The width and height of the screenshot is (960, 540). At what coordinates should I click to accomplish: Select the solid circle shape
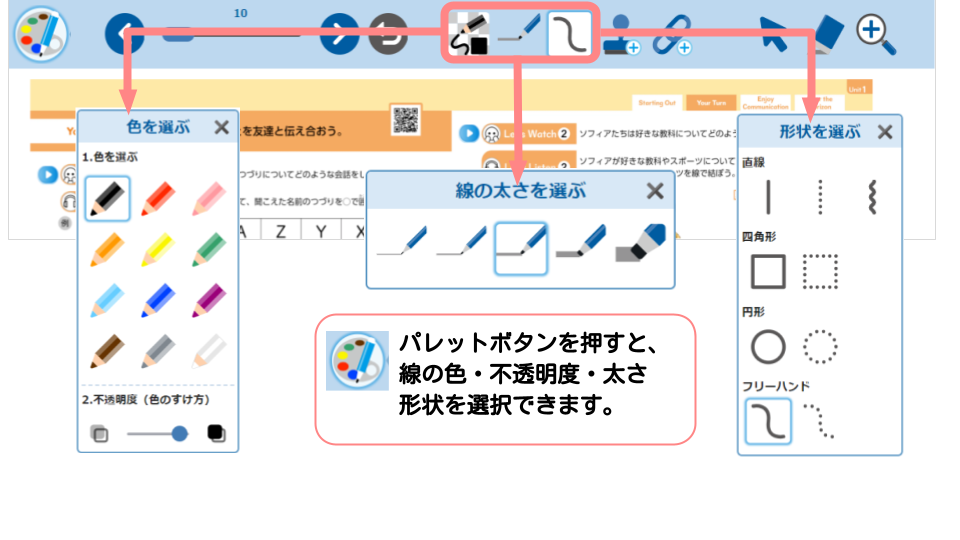[x=768, y=348]
